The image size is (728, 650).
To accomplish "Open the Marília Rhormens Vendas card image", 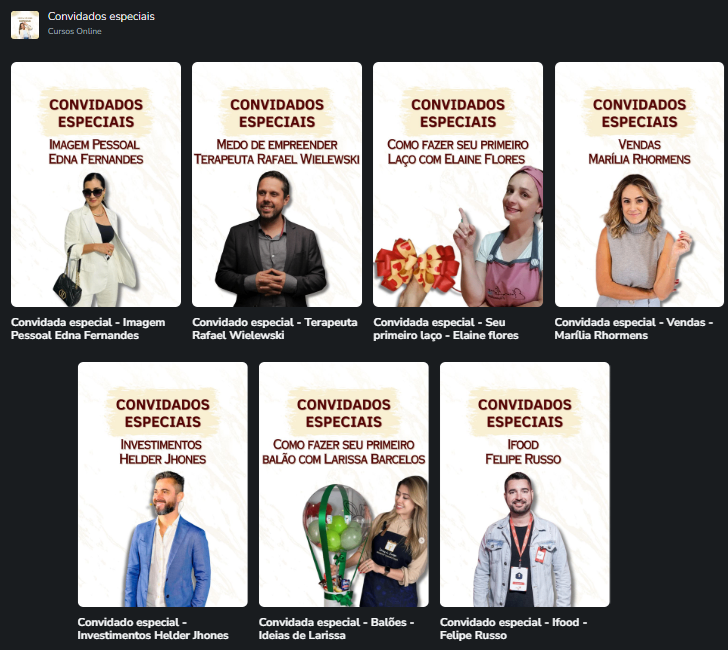I will point(639,184).
